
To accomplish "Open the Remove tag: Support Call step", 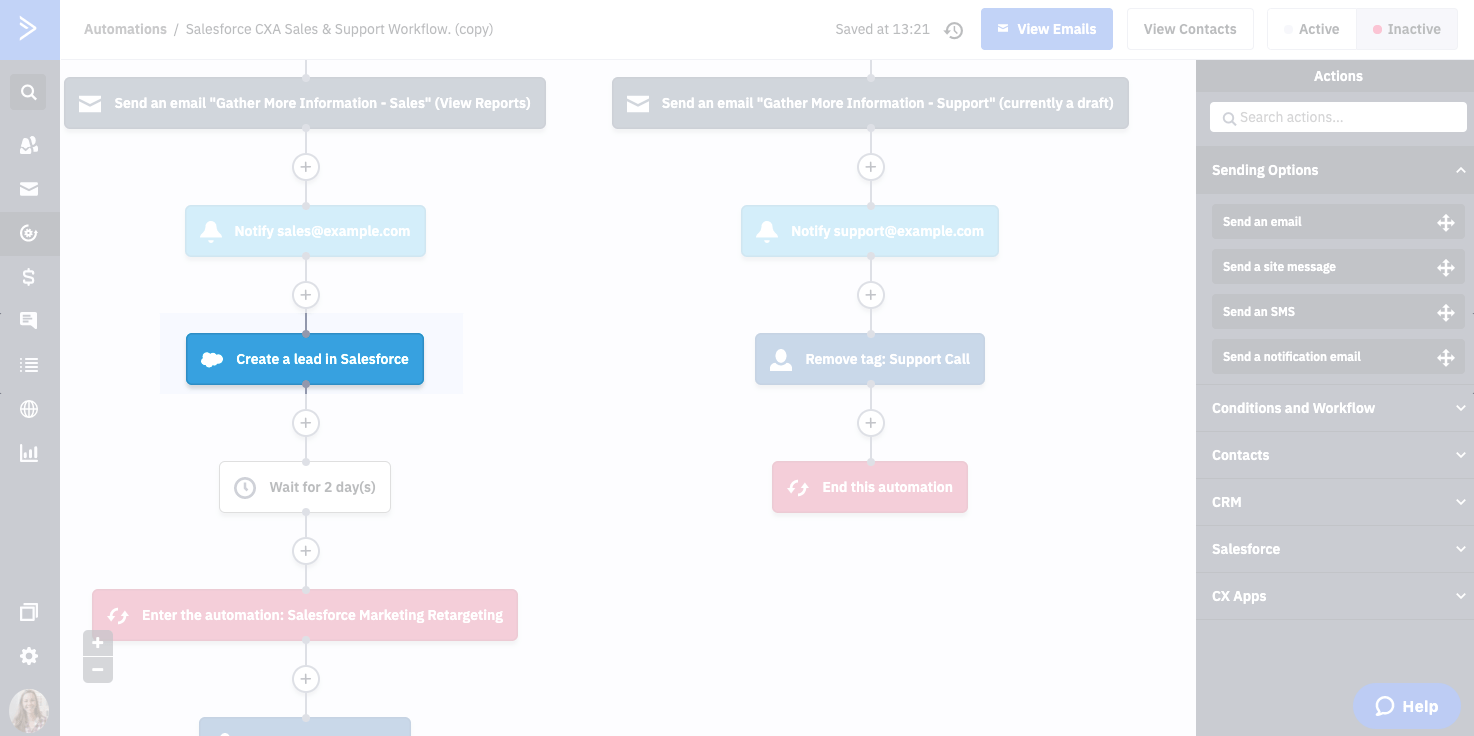I will point(870,359).
